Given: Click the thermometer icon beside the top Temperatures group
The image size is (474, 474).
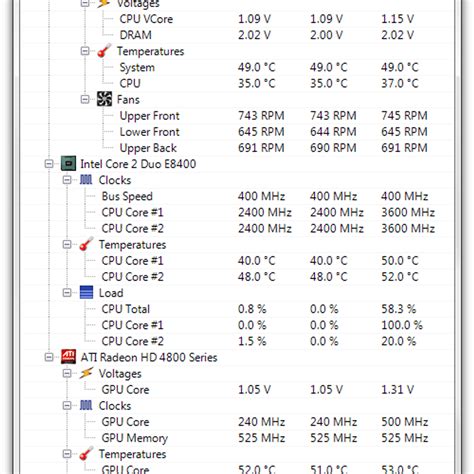Looking at the screenshot, I should point(104,51).
